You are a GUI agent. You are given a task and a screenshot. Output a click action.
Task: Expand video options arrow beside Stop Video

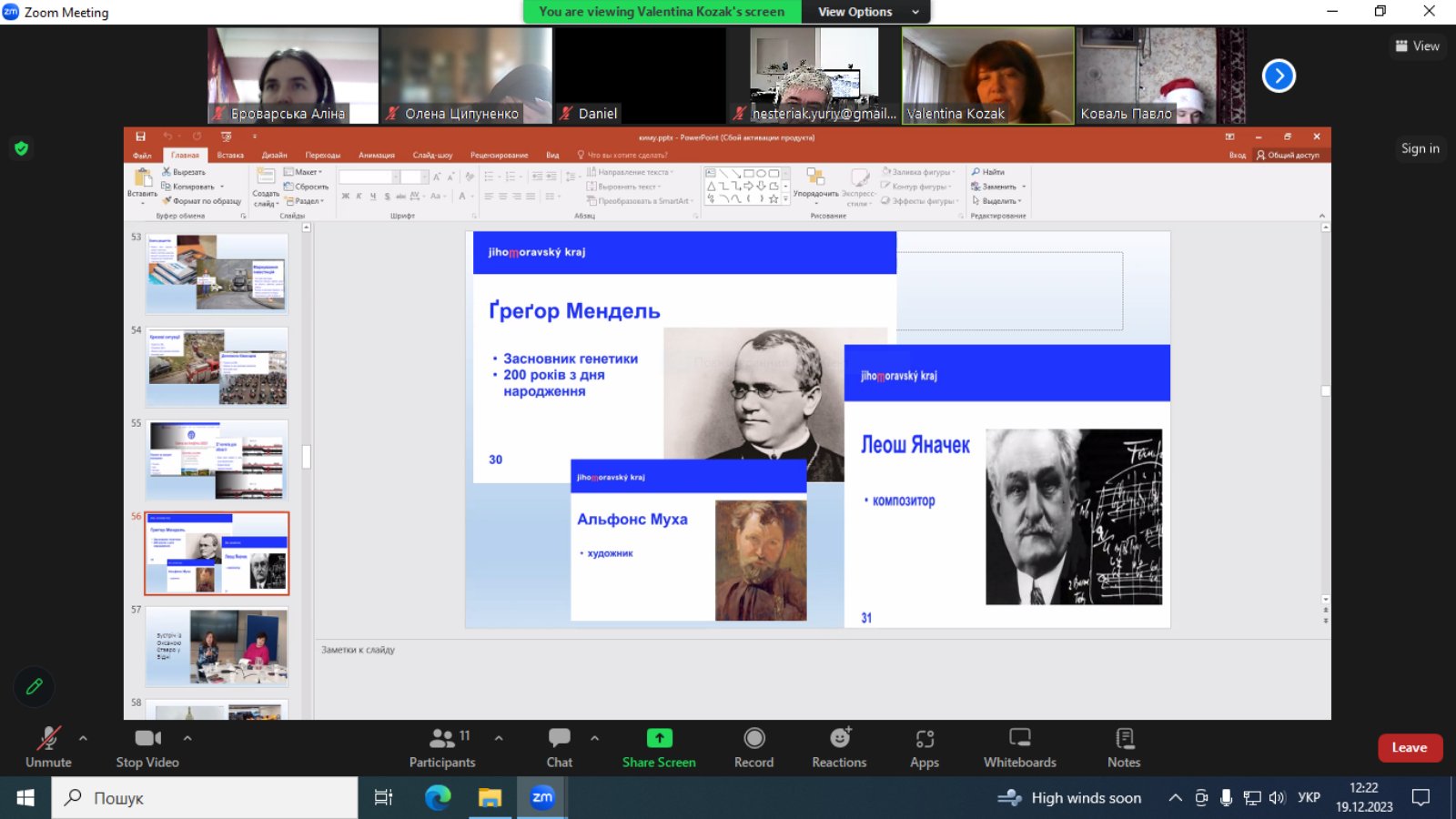(187, 738)
